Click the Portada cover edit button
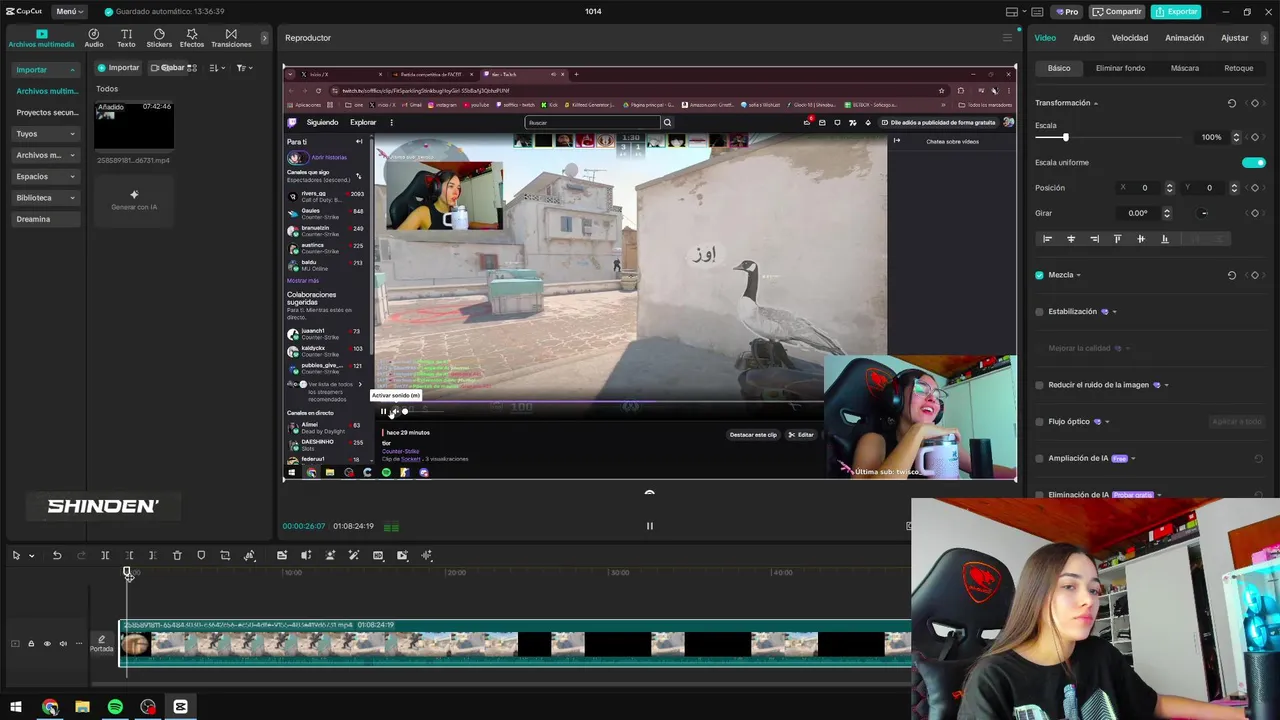 [x=101, y=643]
